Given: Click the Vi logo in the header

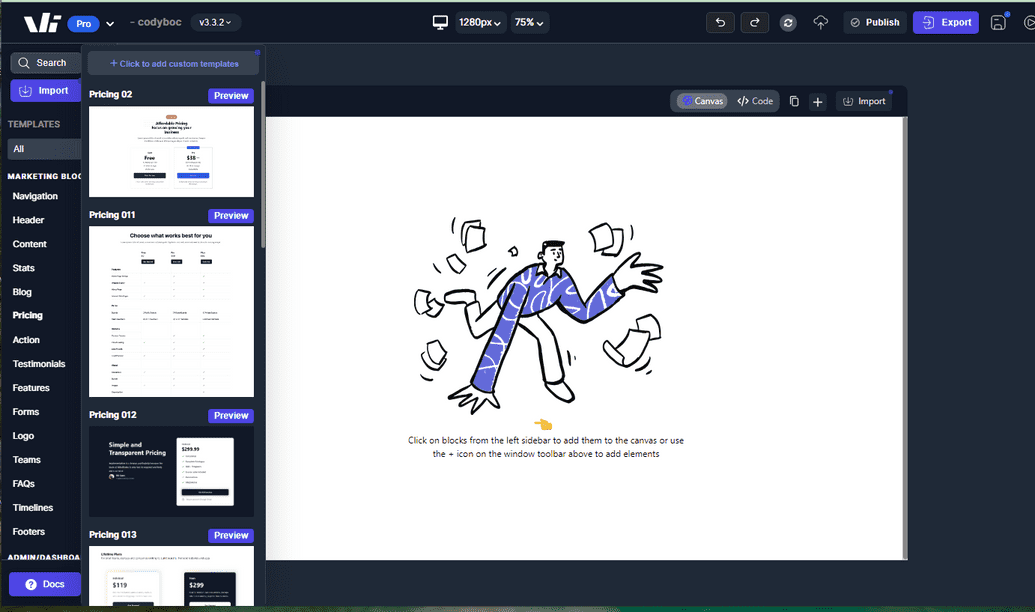Looking at the screenshot, I should pyautogui.click(x=42, y=23).
